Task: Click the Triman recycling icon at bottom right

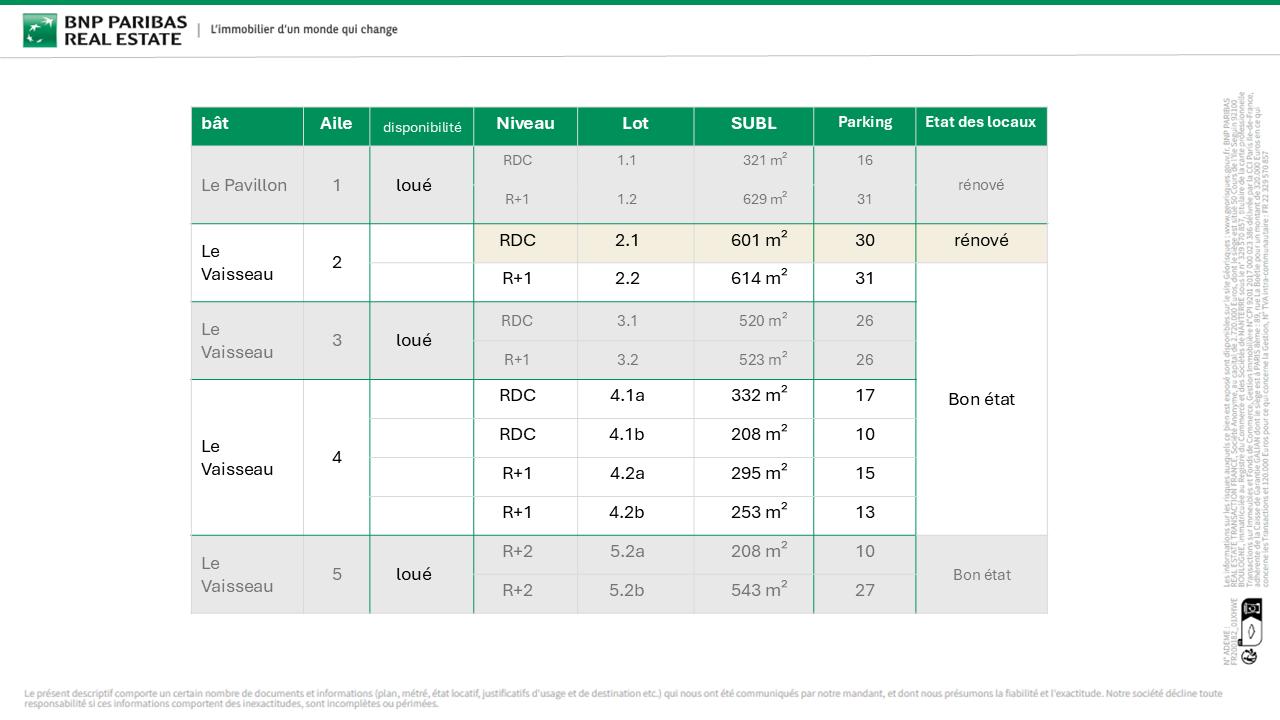Action: [x=1250, y=655]
